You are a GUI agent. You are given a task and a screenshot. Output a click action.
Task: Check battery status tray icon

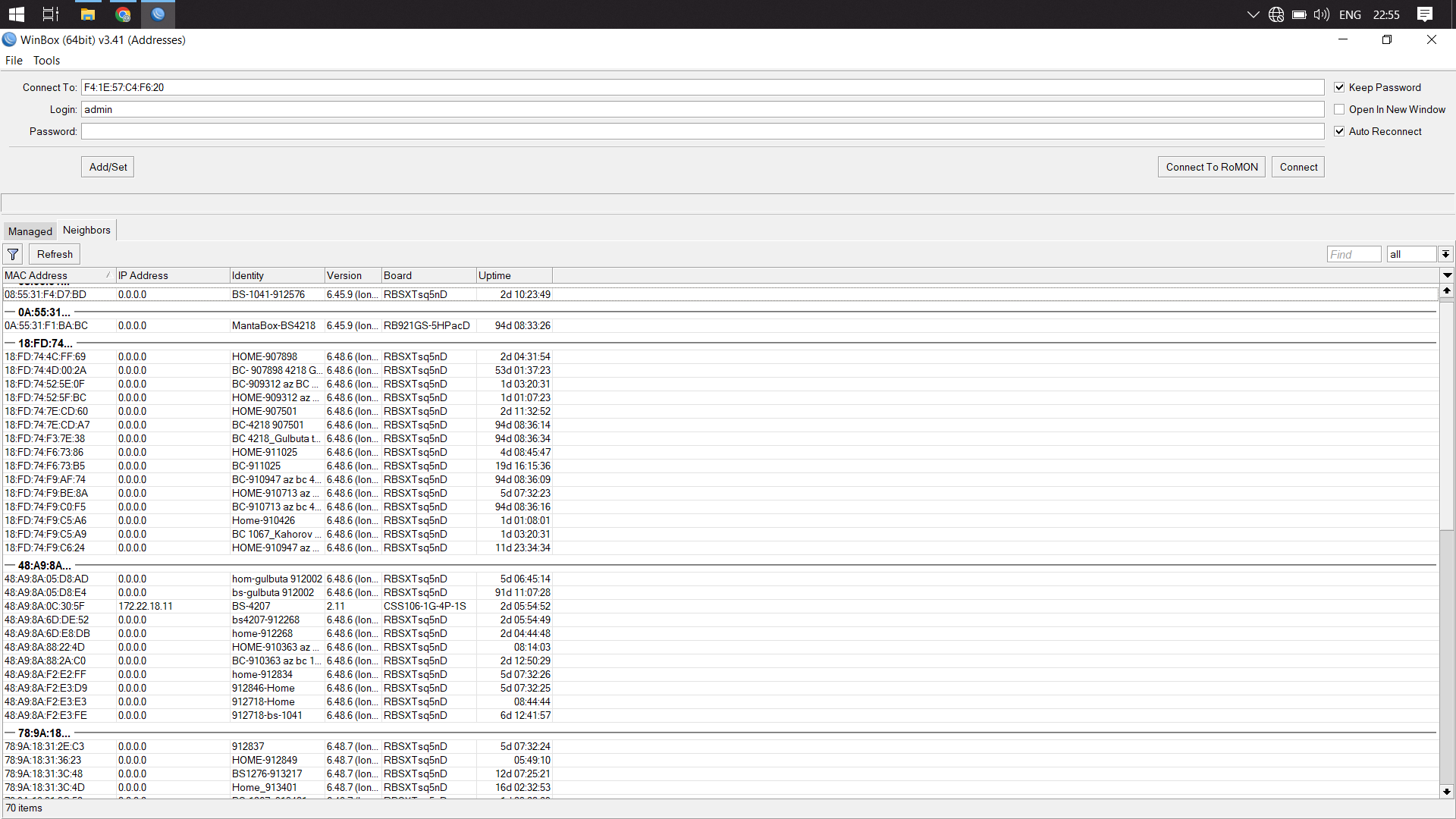(x=1299, y=14)
